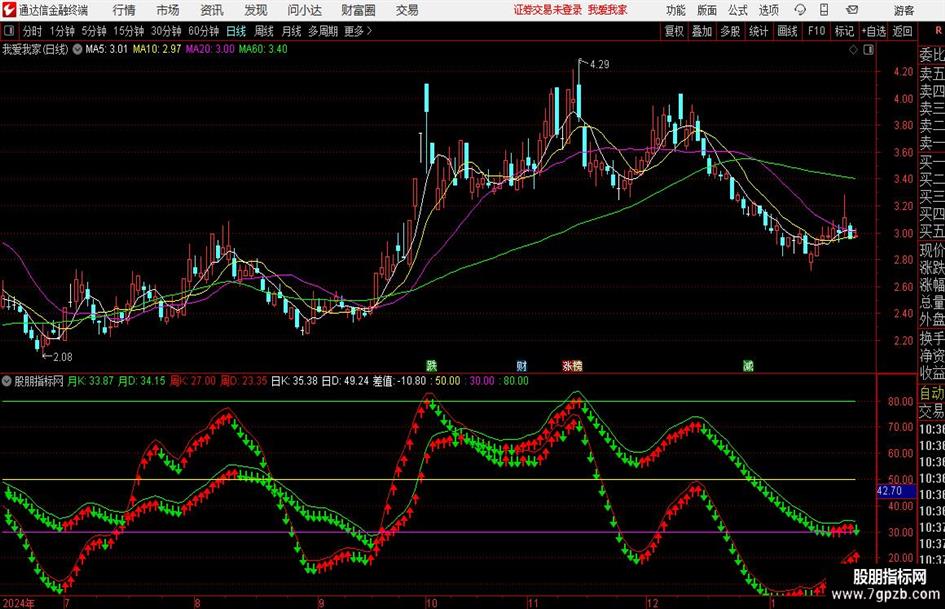The image size is (945, 609).
Task: Click the 游客 guest account label
Action: pyautogui.click(x=904, y=10)
